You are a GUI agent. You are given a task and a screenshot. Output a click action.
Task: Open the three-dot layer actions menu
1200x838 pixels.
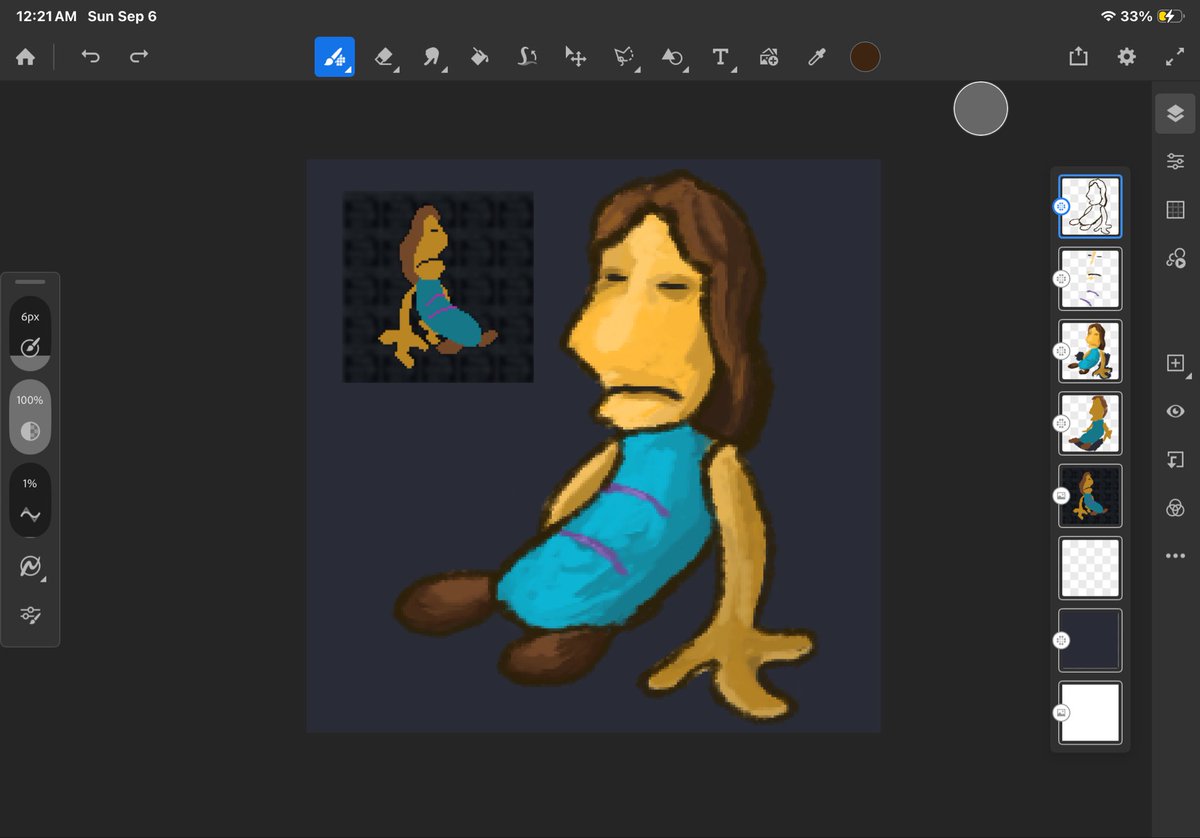(1175, 556)
